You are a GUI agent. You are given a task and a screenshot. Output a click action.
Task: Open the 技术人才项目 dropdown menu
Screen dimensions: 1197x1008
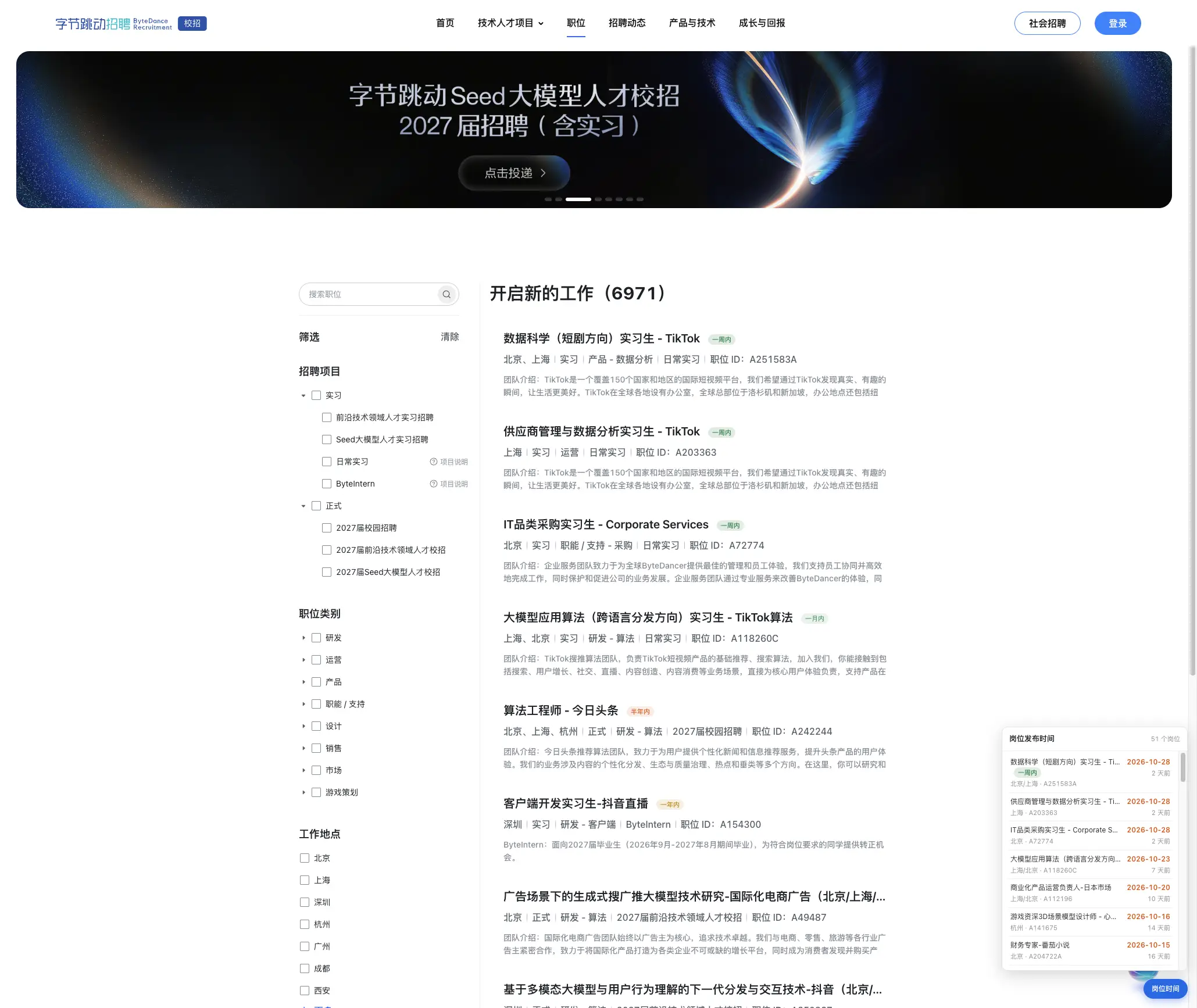pyautogui.click(x=510, y=23)
